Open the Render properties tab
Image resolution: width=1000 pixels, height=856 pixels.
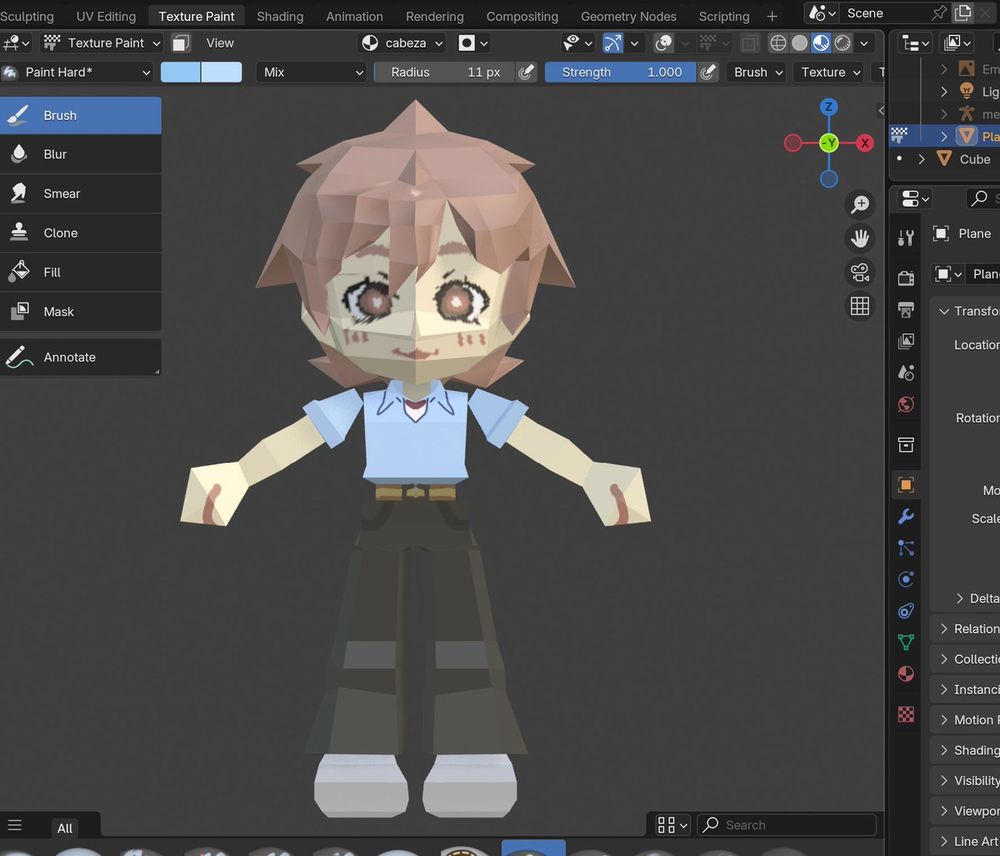pos(906,277)
